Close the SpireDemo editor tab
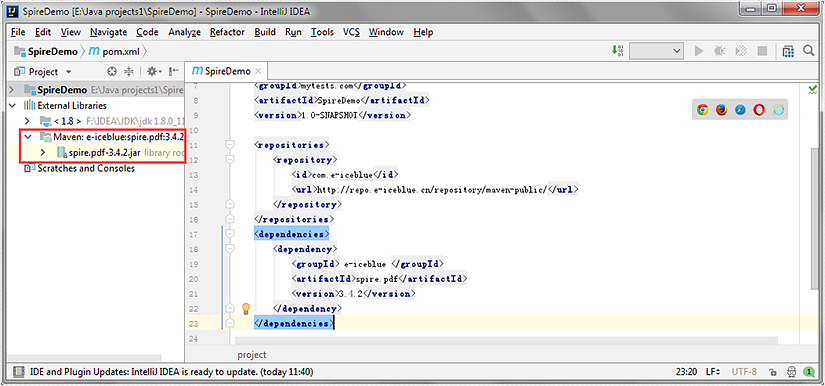 [258, 71]
